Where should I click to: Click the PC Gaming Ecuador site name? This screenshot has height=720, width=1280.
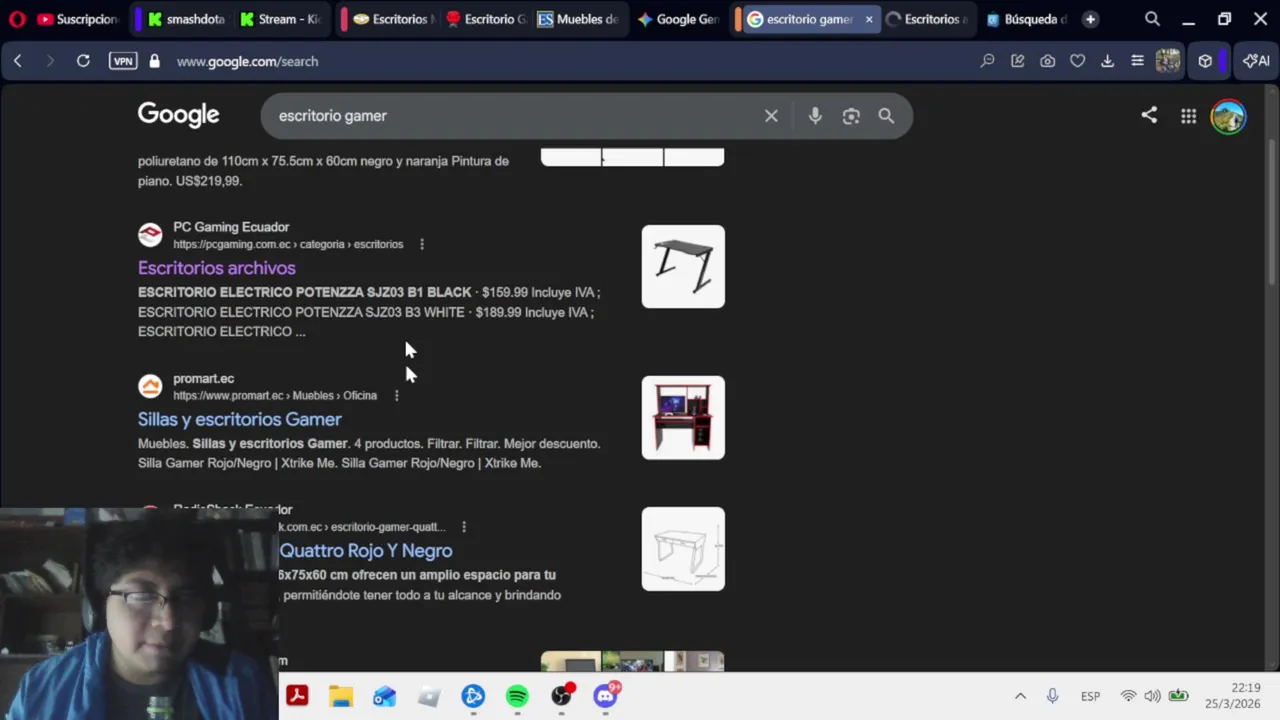231,227
